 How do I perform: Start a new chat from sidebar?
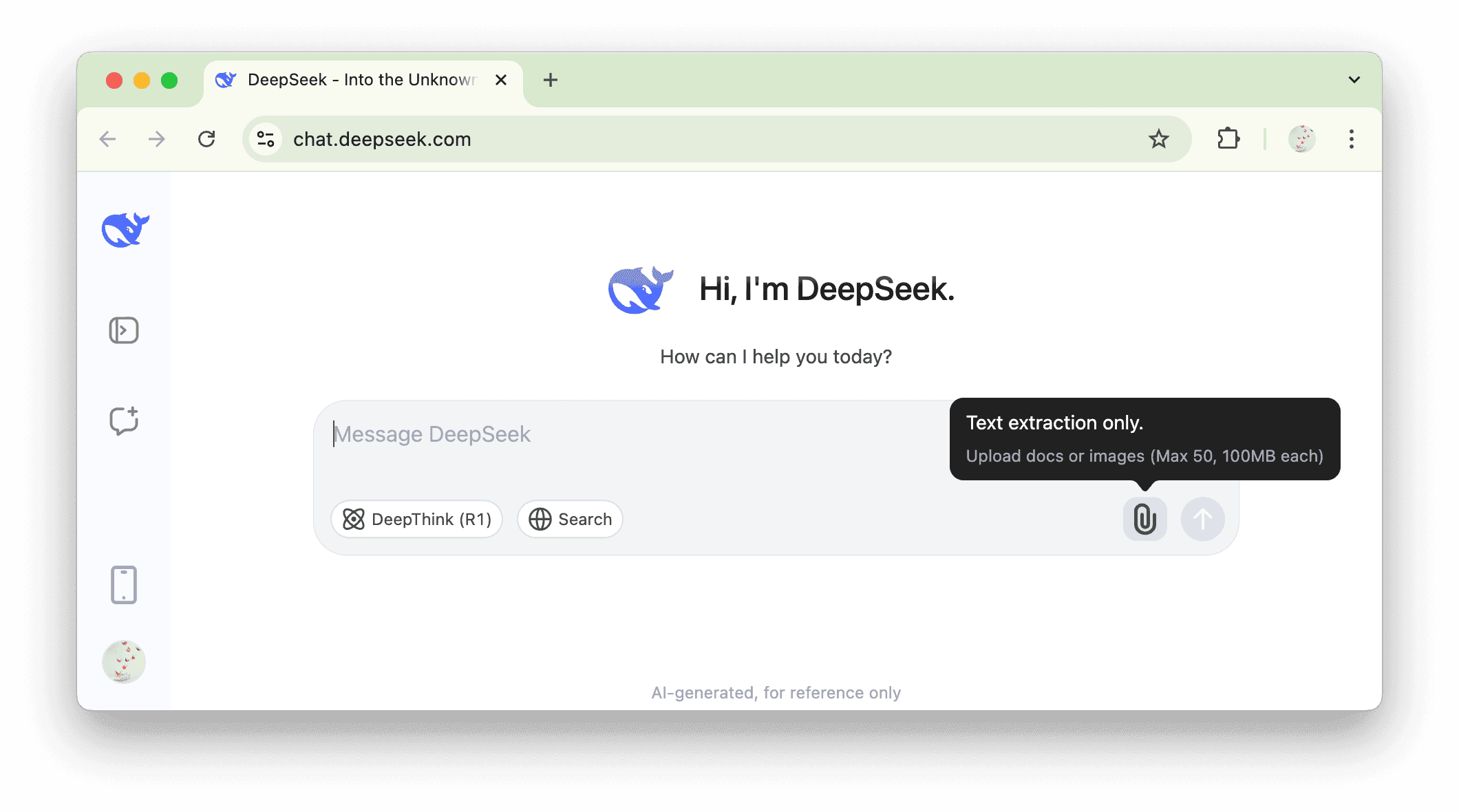pos(124,420)
